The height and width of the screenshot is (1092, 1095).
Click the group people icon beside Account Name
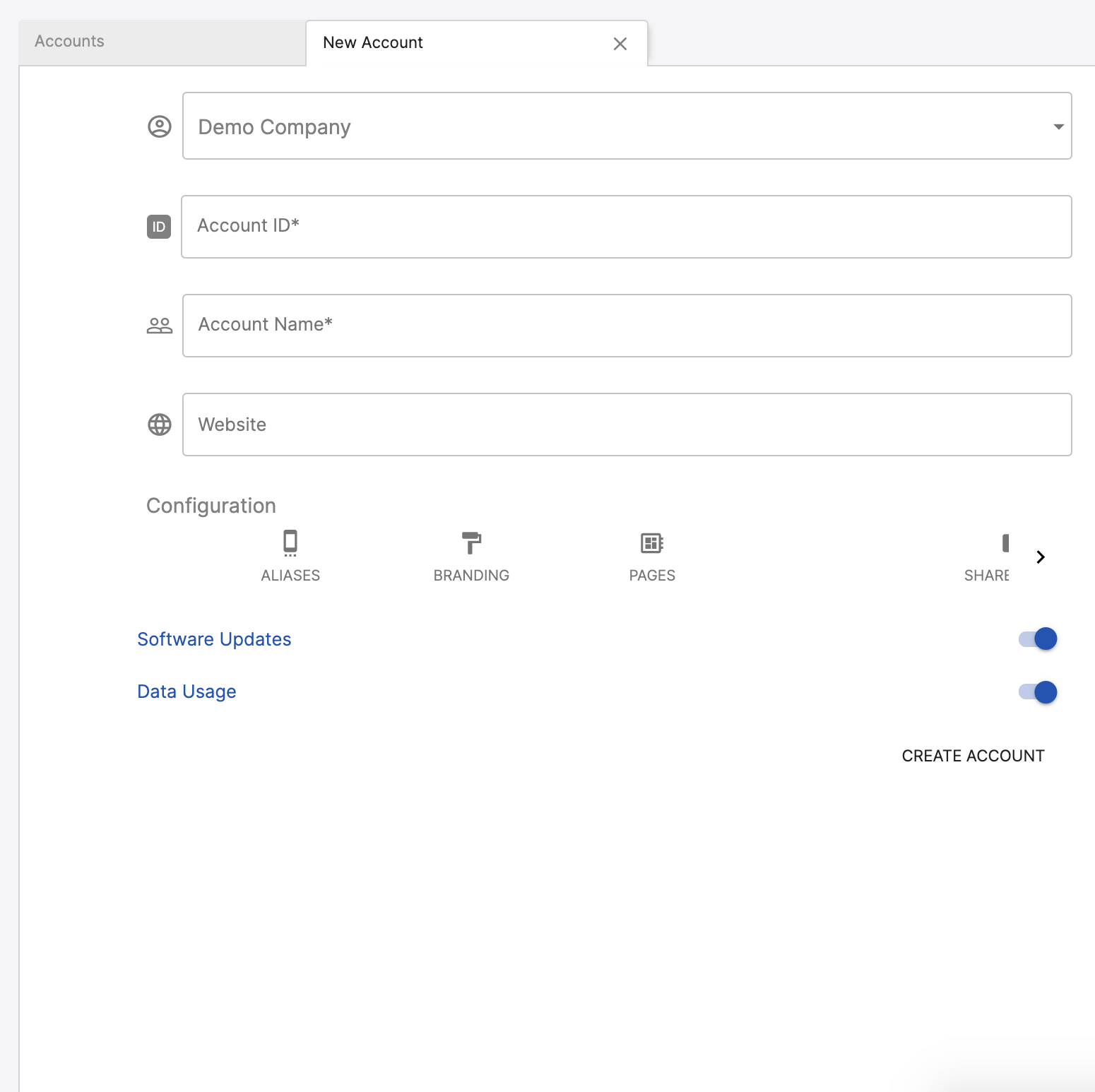[x=160, y=326]
